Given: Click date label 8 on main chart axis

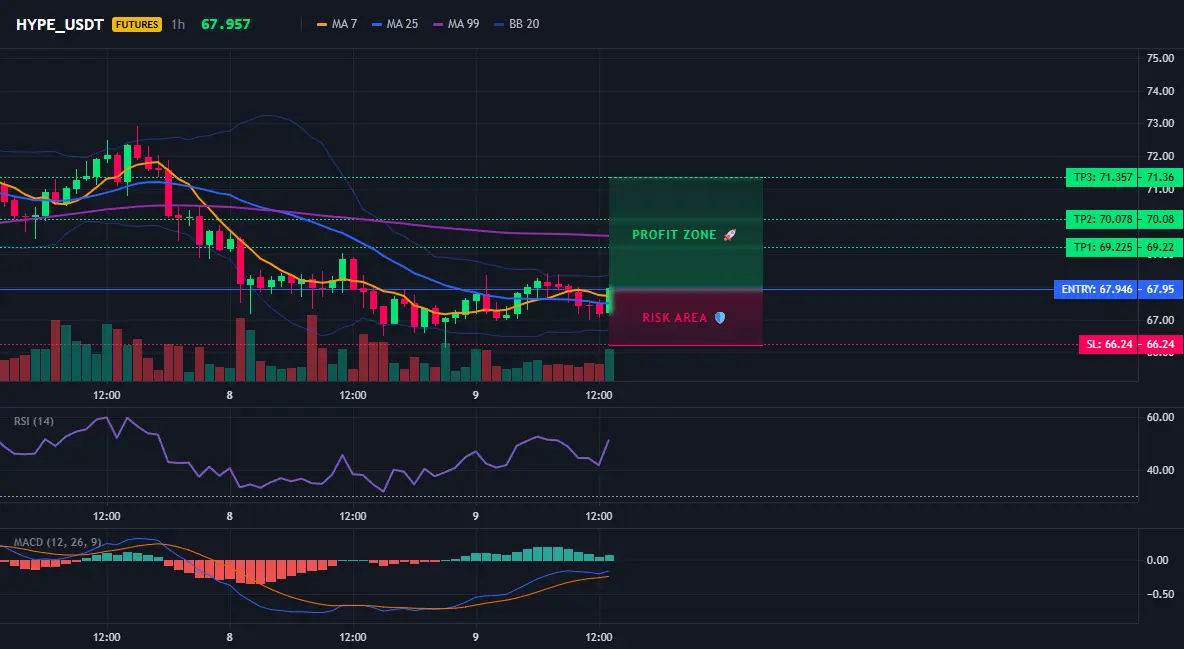Looking at the screenshot, I should [x=230, y=395].
